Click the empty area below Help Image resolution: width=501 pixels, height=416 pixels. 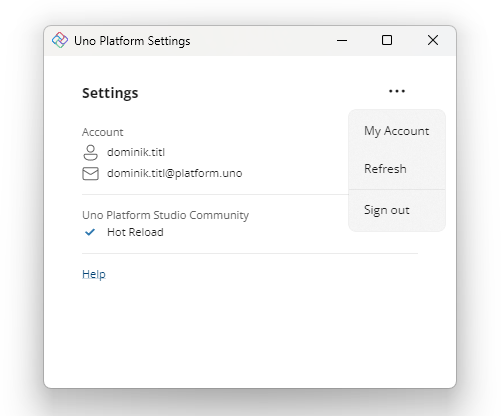point(250,333)
